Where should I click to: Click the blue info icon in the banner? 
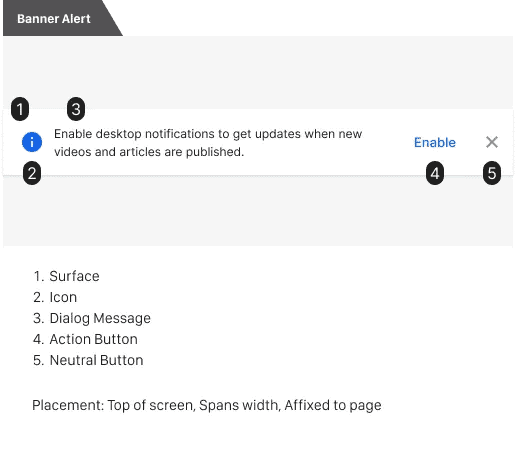(x=32, y=142)
